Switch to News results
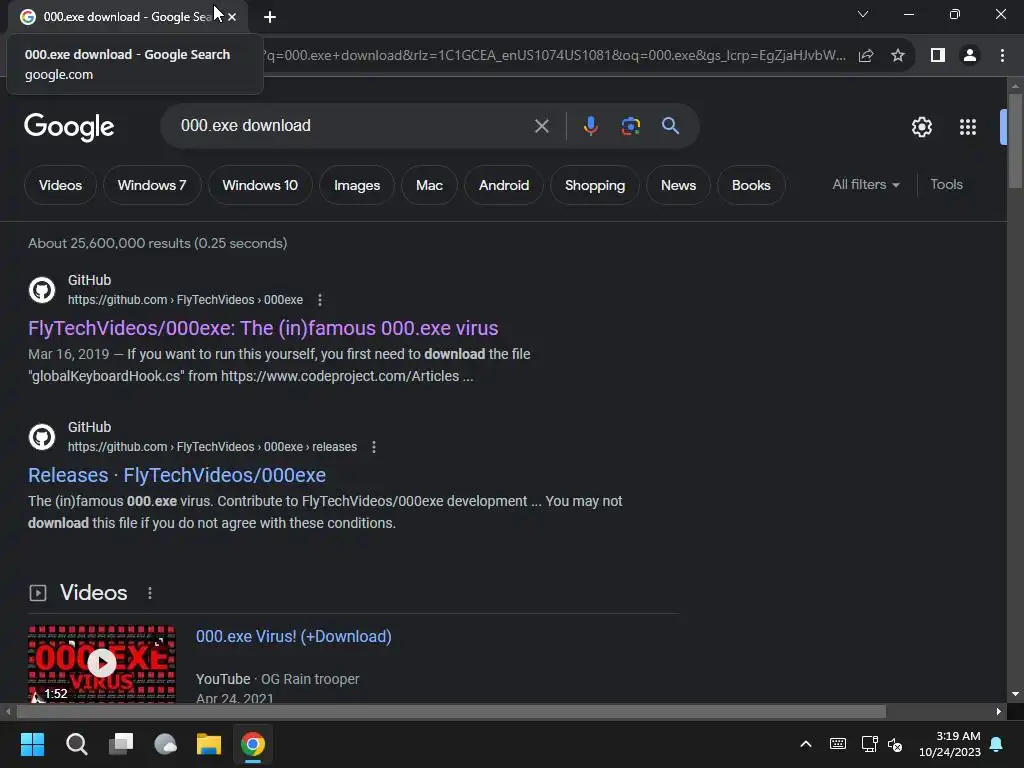The width and height of the screenshot is (1024, 768). (678, 185)
